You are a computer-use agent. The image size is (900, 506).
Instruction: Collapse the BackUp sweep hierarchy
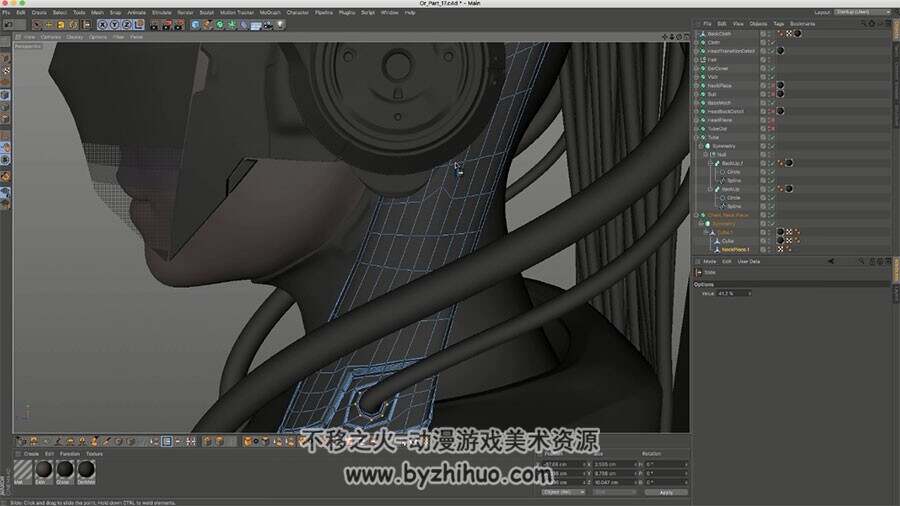pos(710,189)
